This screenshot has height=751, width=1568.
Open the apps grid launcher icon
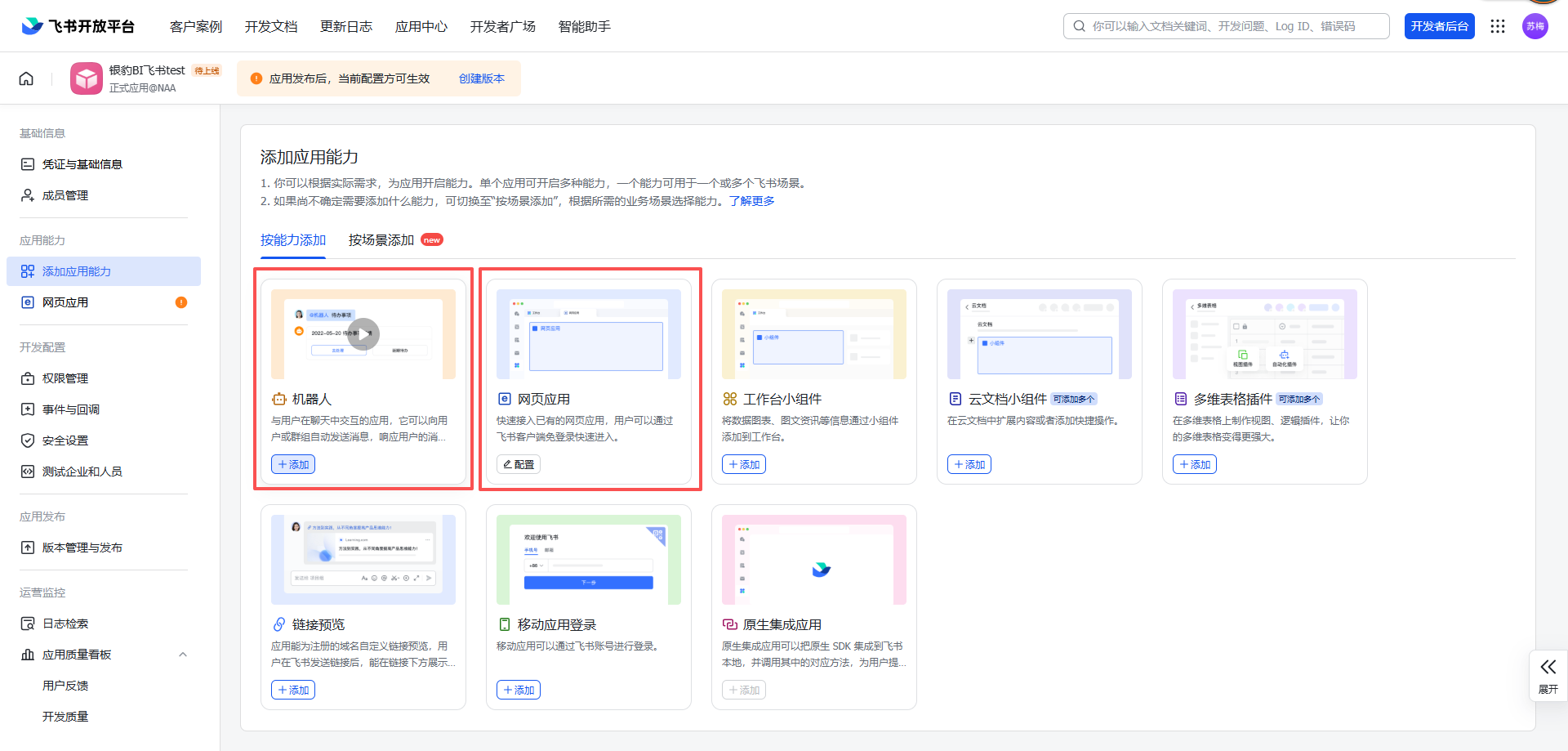point(1497,26)
